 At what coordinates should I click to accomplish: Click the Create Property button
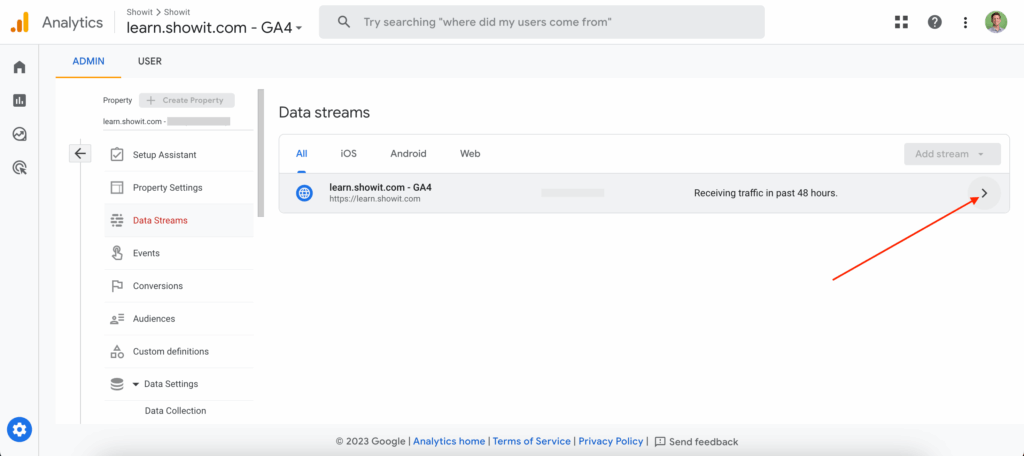tap(187, 100)
